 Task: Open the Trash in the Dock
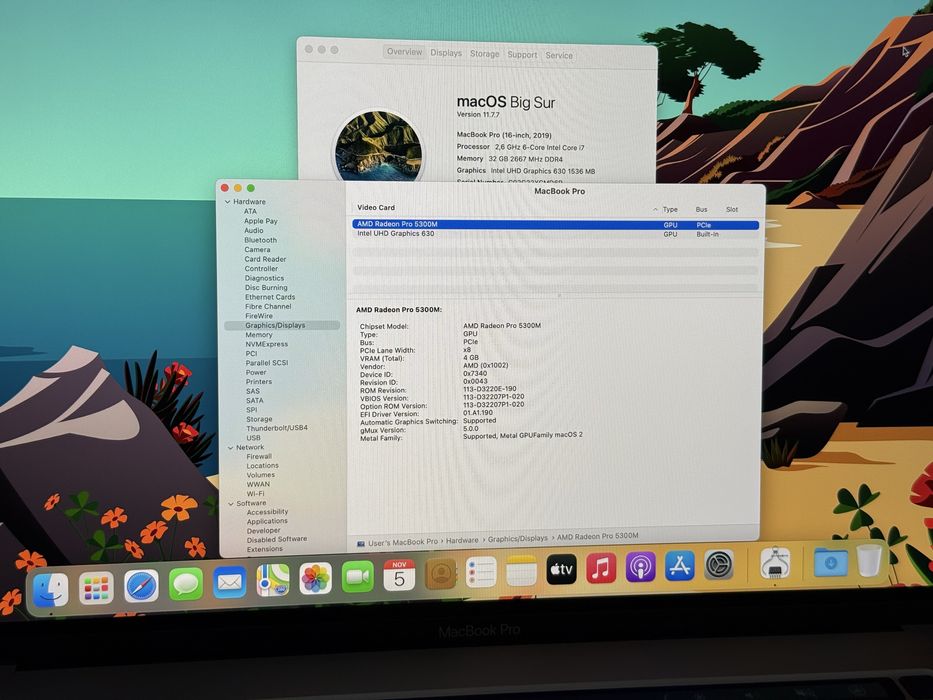pyautogui.click(x=869, y=560)
